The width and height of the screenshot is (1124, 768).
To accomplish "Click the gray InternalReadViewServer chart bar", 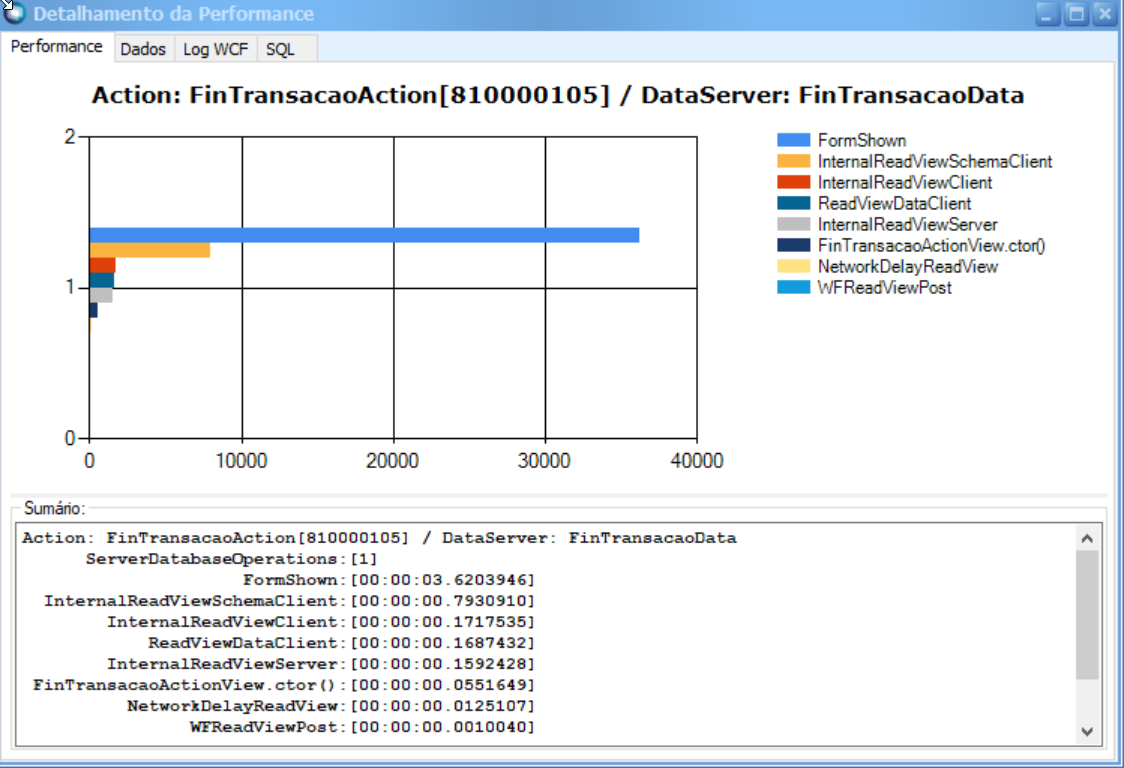I will 101,295.
